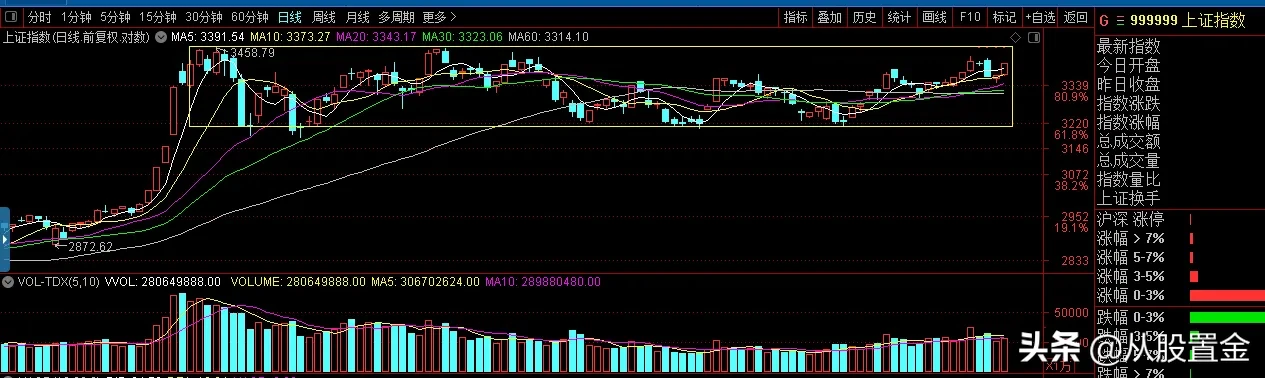
Task: Click the 返回 back button
Action: pos(1075,17)
